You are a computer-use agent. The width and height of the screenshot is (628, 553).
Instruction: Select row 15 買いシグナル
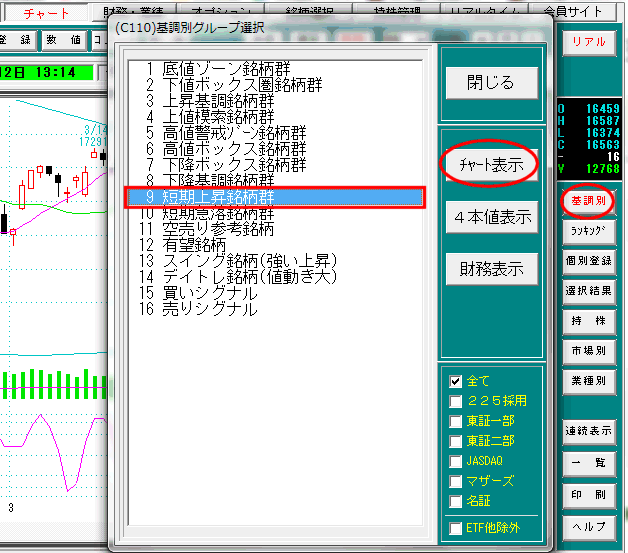275,293
